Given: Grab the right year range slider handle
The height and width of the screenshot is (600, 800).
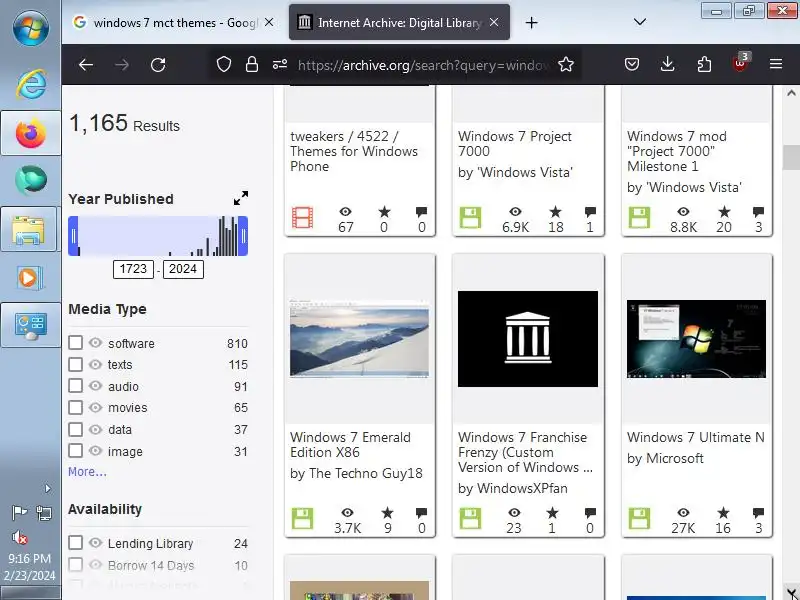Looking at the screenshot, I should tap(243, 236).
